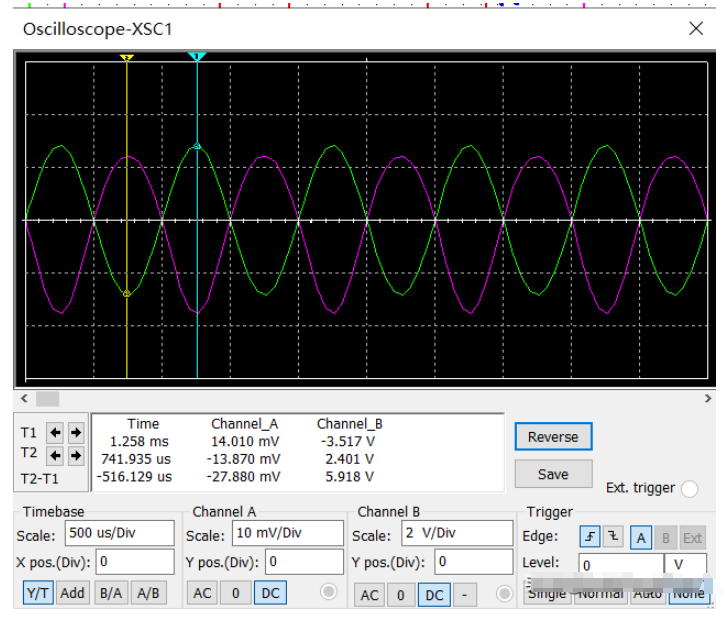Set Channel B coupling to DC
Image resolution: width=725 pixels, height=617 pixels.
coord(434,595)
